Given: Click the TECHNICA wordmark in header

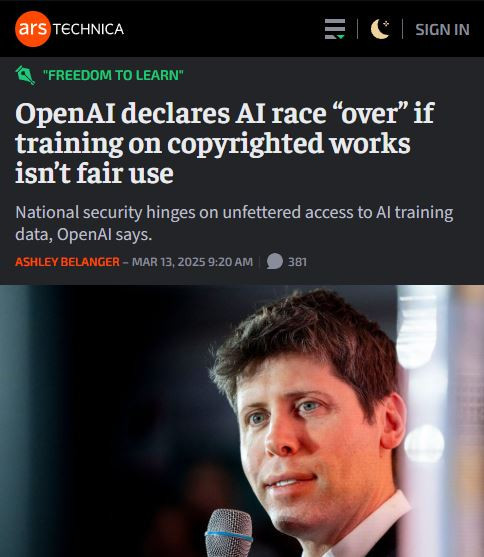Looking at the screenshot, I should (x=88, y=29).
